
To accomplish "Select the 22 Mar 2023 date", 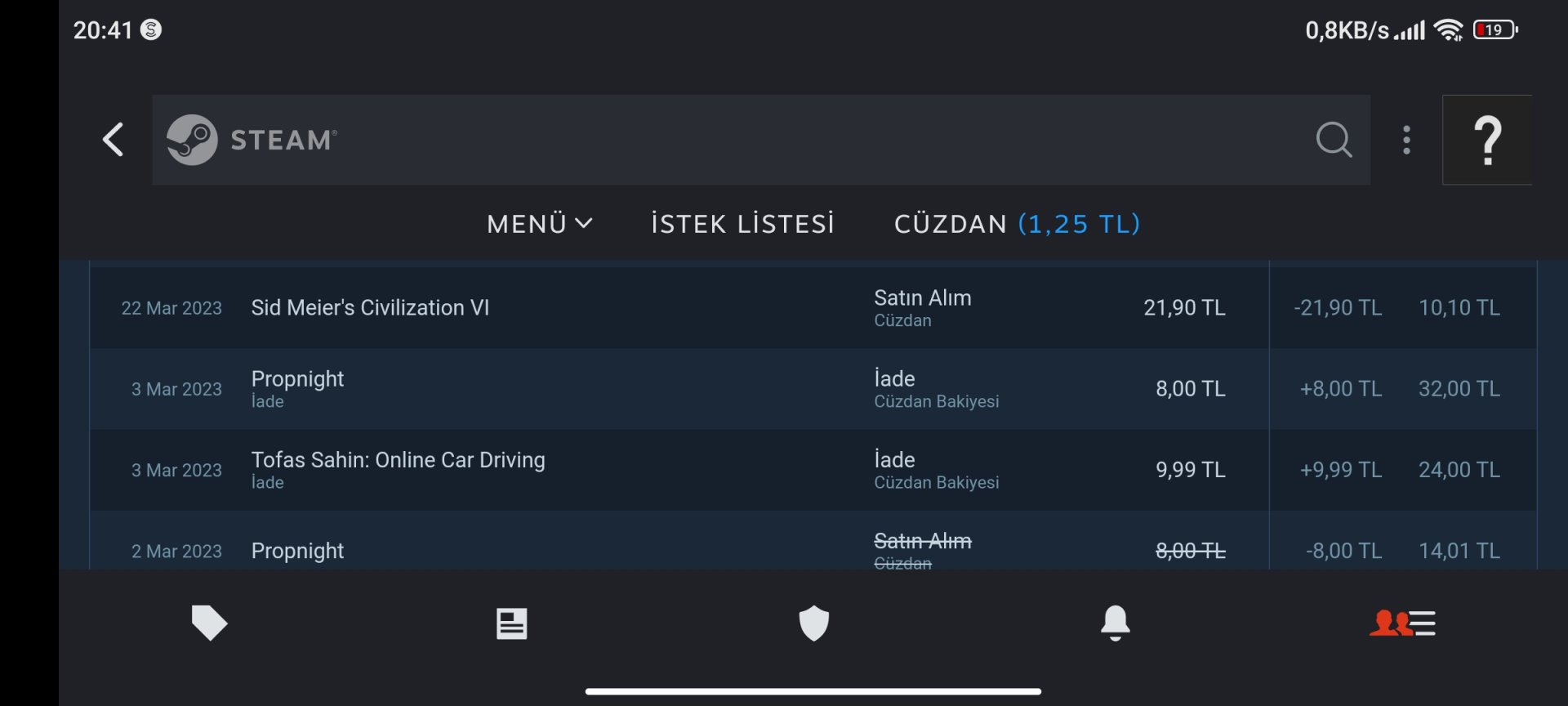I will 171,308.
